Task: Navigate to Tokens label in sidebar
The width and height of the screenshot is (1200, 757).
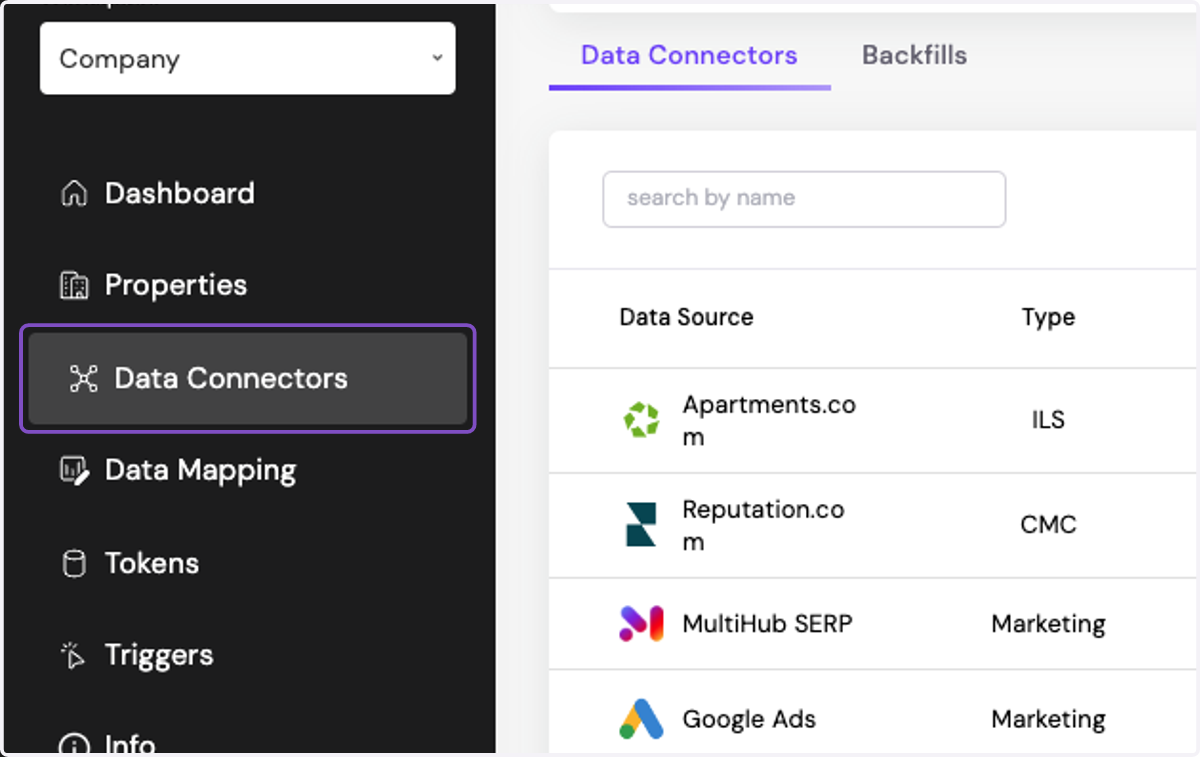Action: click(152, 563)
